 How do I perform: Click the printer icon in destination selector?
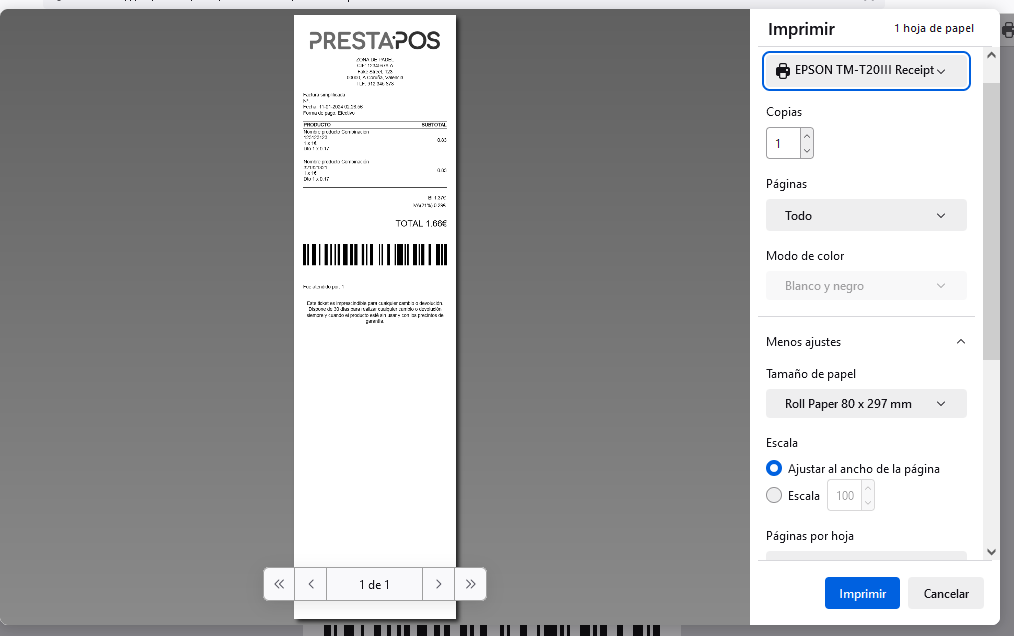click(x=782, y=71)
